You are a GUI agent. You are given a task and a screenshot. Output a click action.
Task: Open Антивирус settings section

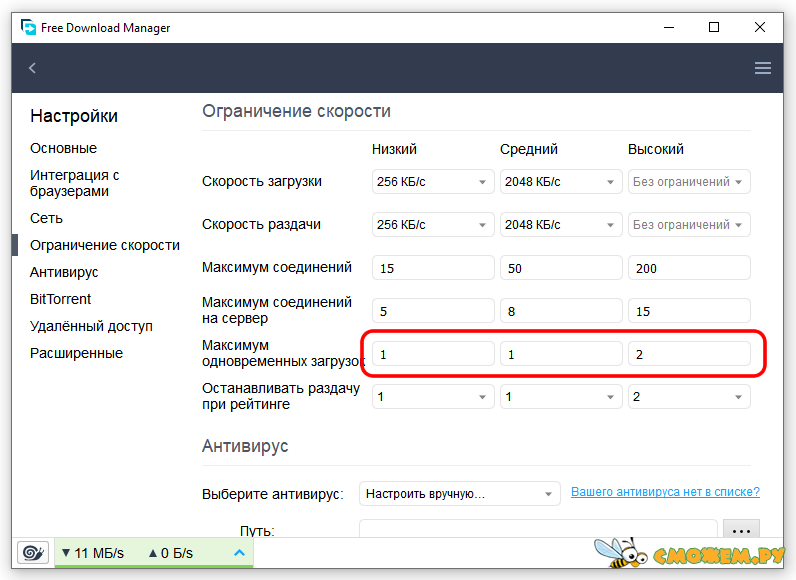click(64, 272)
